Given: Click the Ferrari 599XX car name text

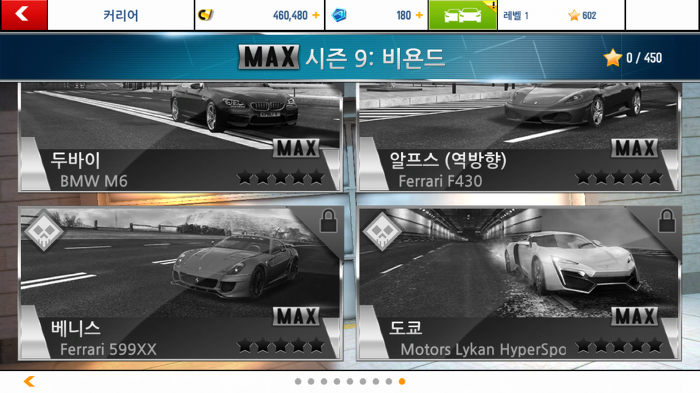Looking at the screenshot, I should point(108,349).
